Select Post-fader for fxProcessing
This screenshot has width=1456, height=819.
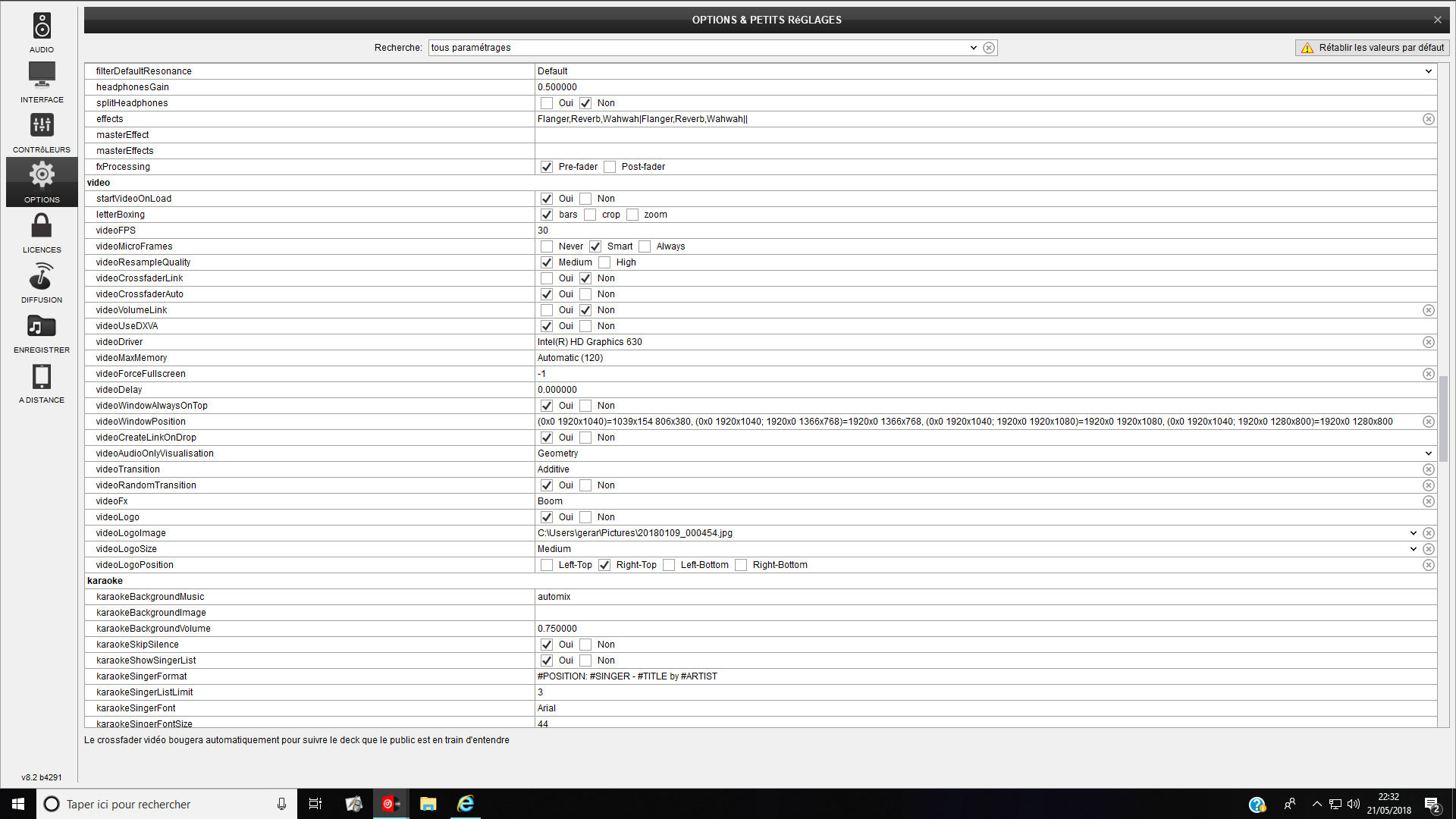tap(610, 167)
